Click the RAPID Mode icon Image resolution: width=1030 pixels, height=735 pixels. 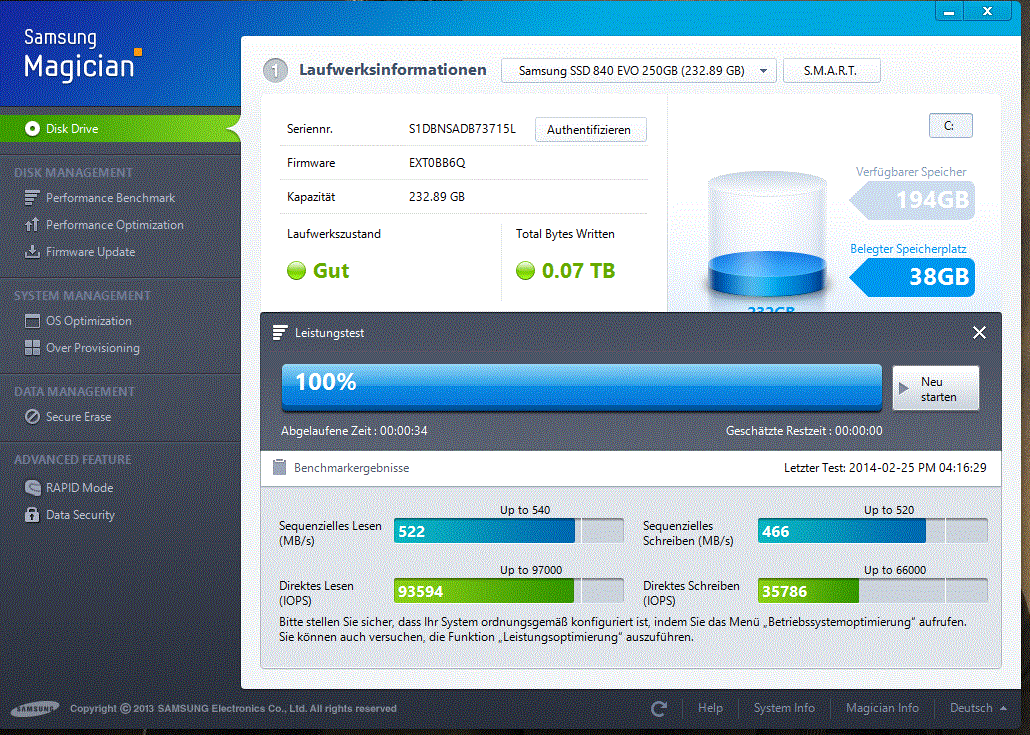[32, 487]
